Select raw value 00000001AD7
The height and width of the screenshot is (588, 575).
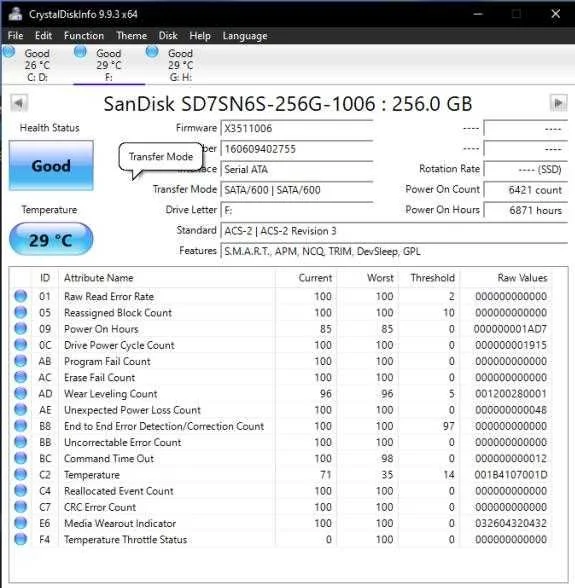click(x=510, y=329)
